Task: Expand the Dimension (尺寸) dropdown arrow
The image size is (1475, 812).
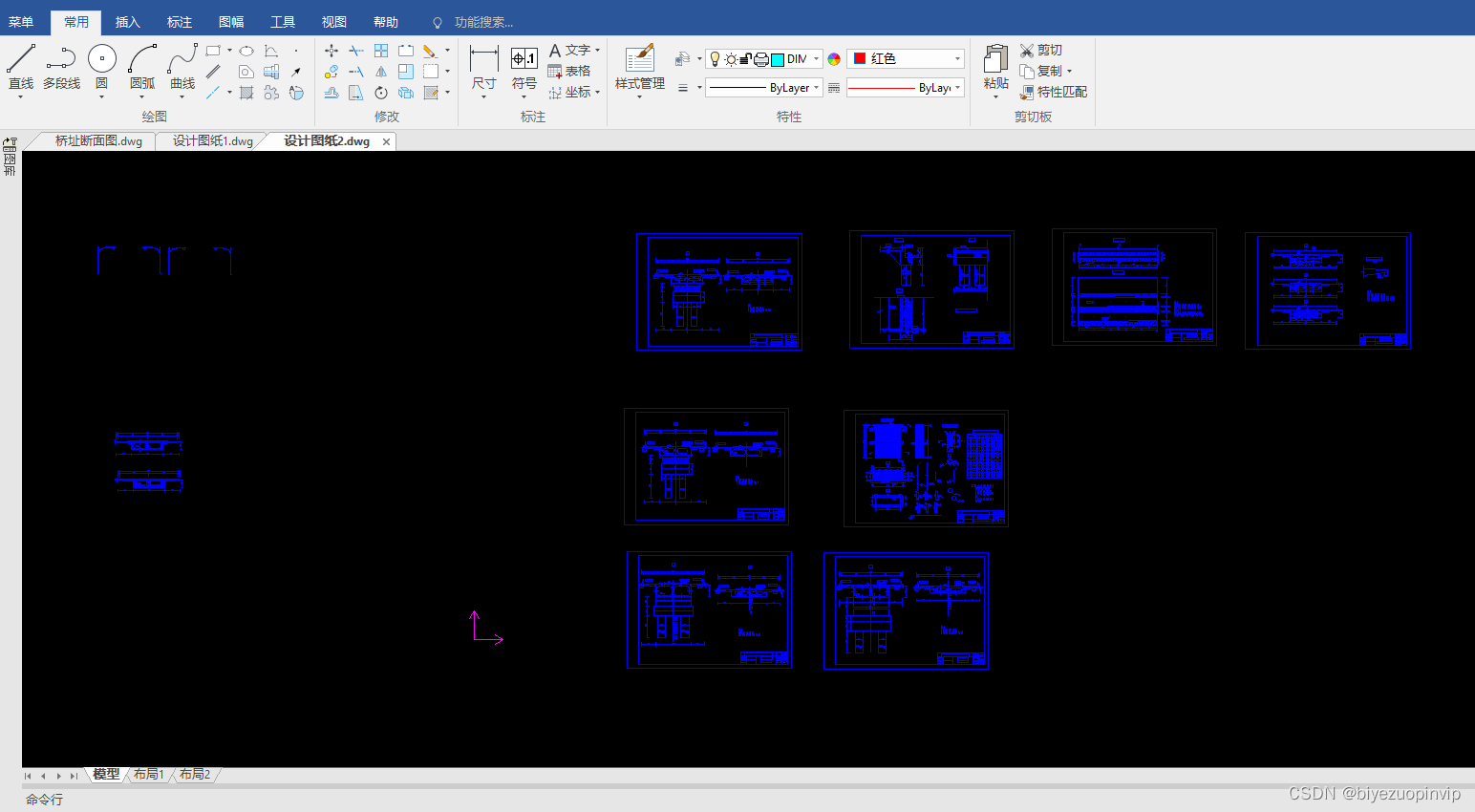Action: (484, 96)
